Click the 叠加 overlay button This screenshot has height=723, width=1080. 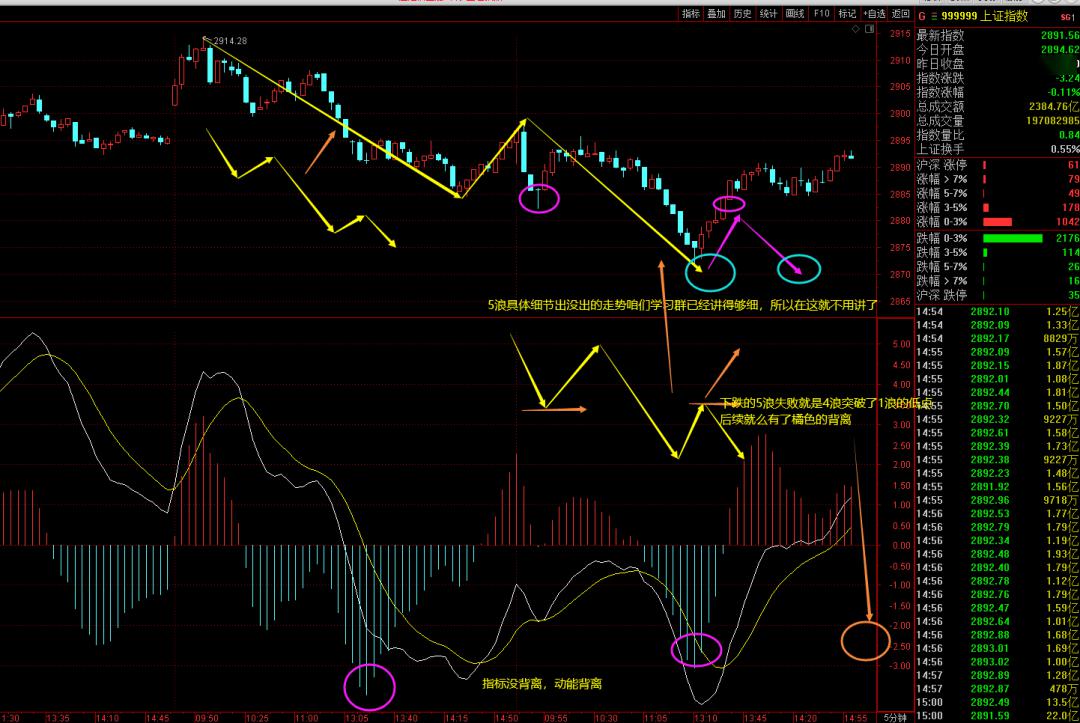[716, 14]
